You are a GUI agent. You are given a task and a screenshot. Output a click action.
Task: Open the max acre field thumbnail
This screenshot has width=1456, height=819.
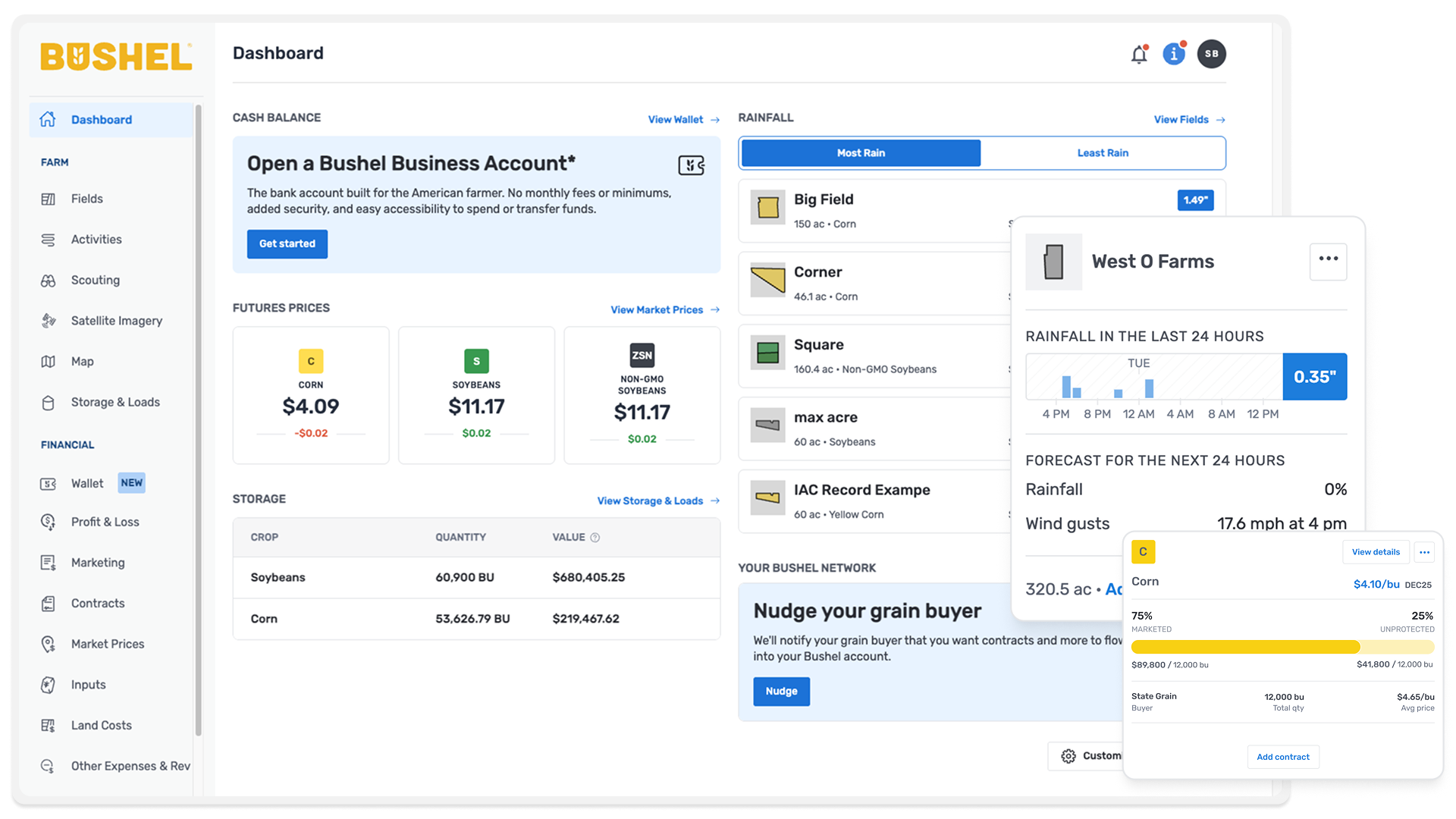[x=767, y=425]
